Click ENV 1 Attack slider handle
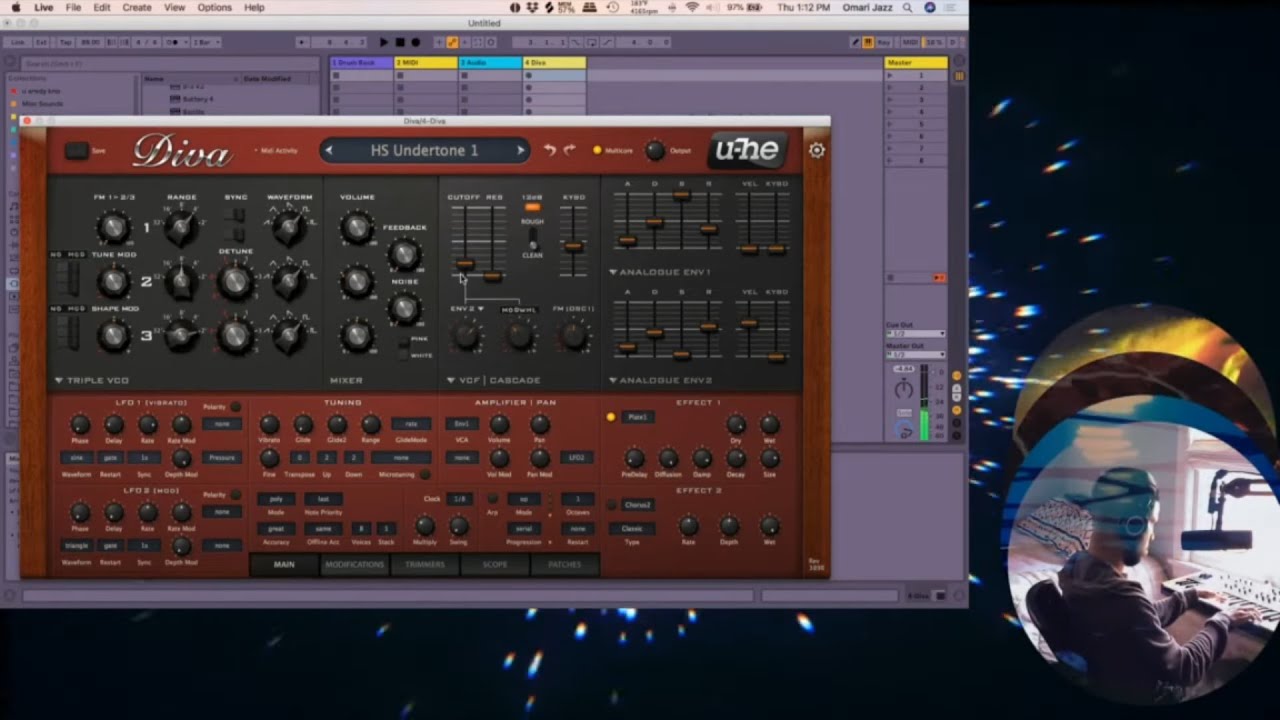Screen dimensions: 1280x720 (x=627, y=240)
